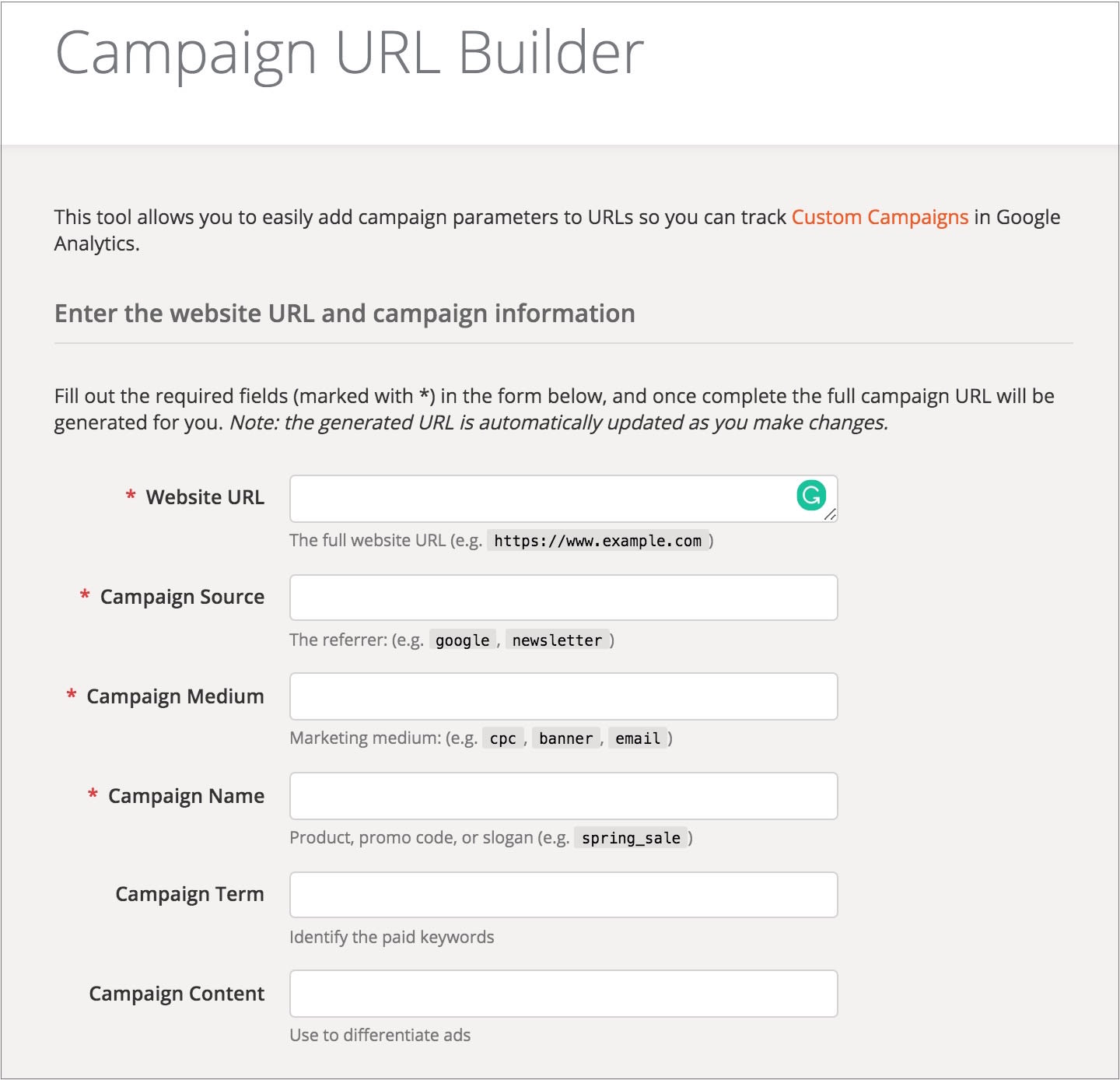
Task: Click the google example chip
Action: click(462, 640)
